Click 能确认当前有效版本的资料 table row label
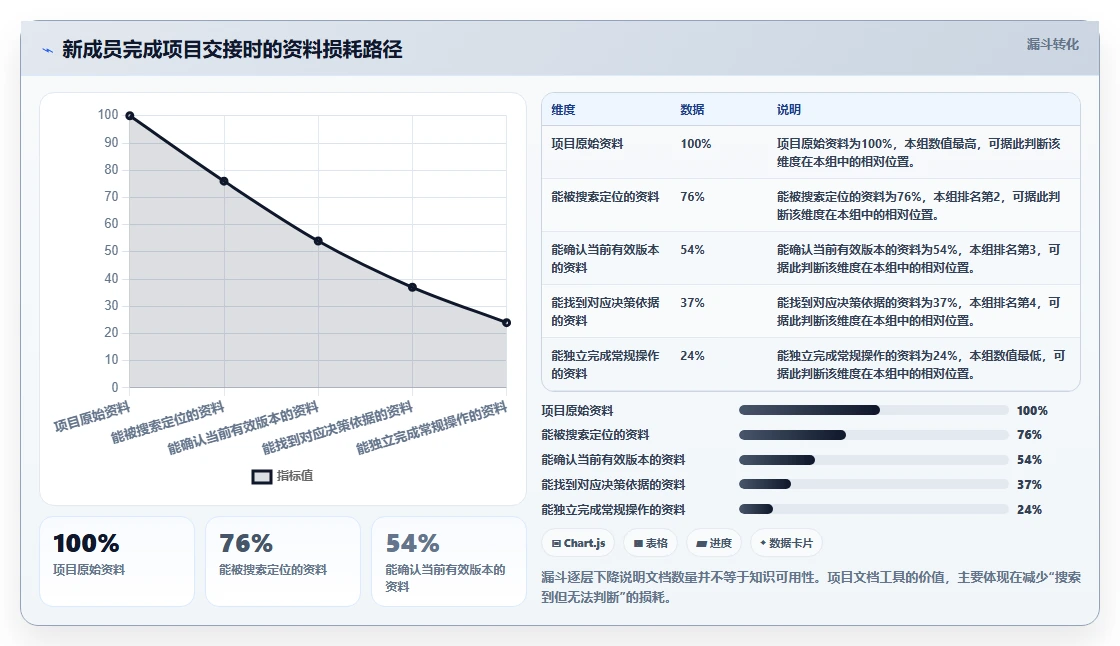 (x=605, y=259)
